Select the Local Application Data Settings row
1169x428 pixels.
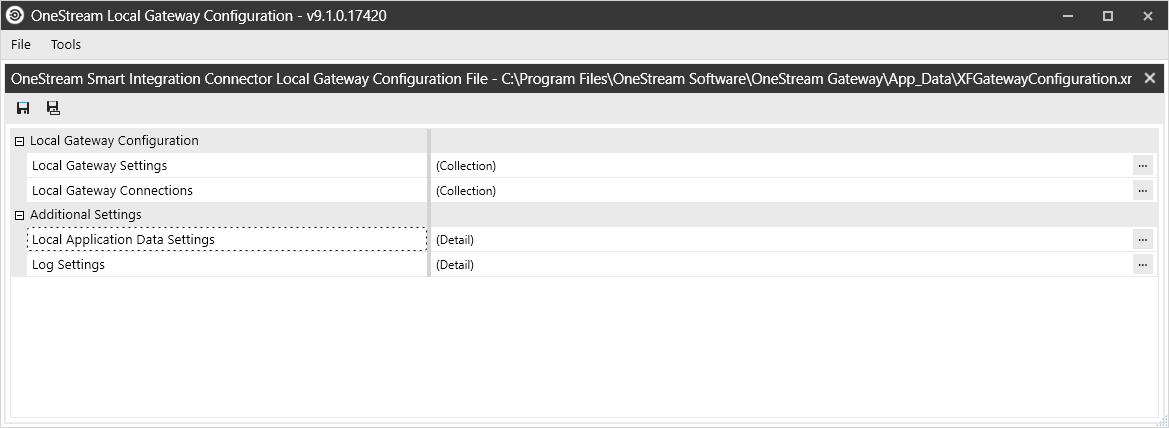point(123,240)
